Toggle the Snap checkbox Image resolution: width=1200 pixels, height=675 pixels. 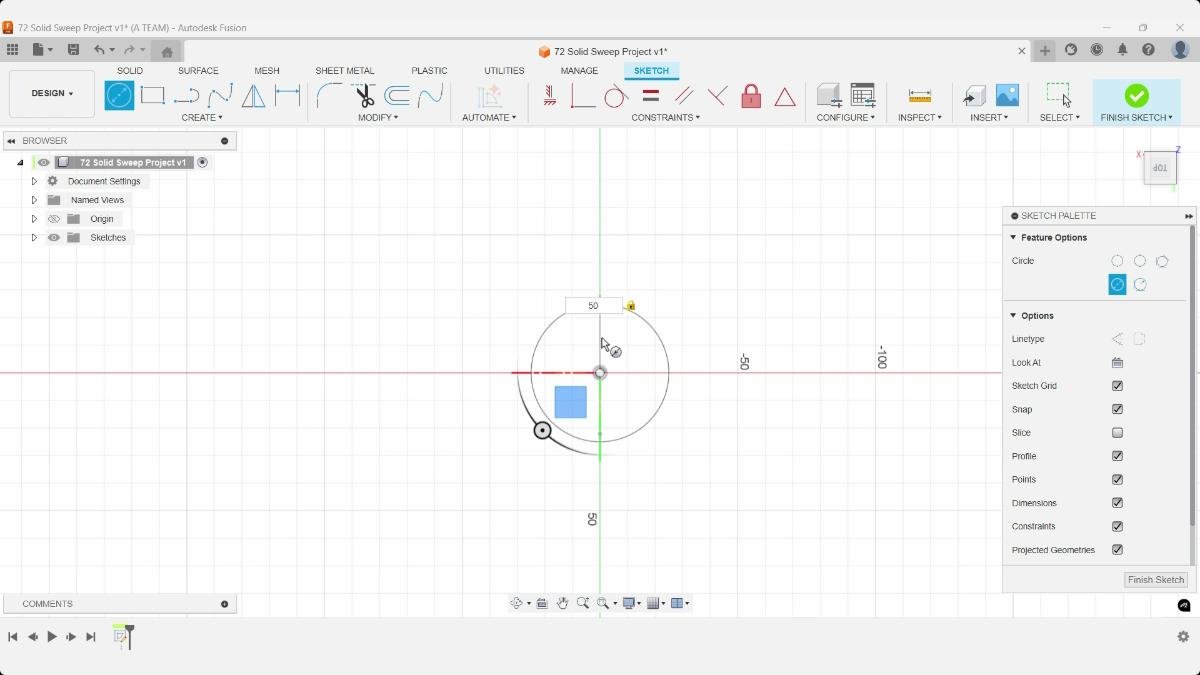tap(1117, 409)
